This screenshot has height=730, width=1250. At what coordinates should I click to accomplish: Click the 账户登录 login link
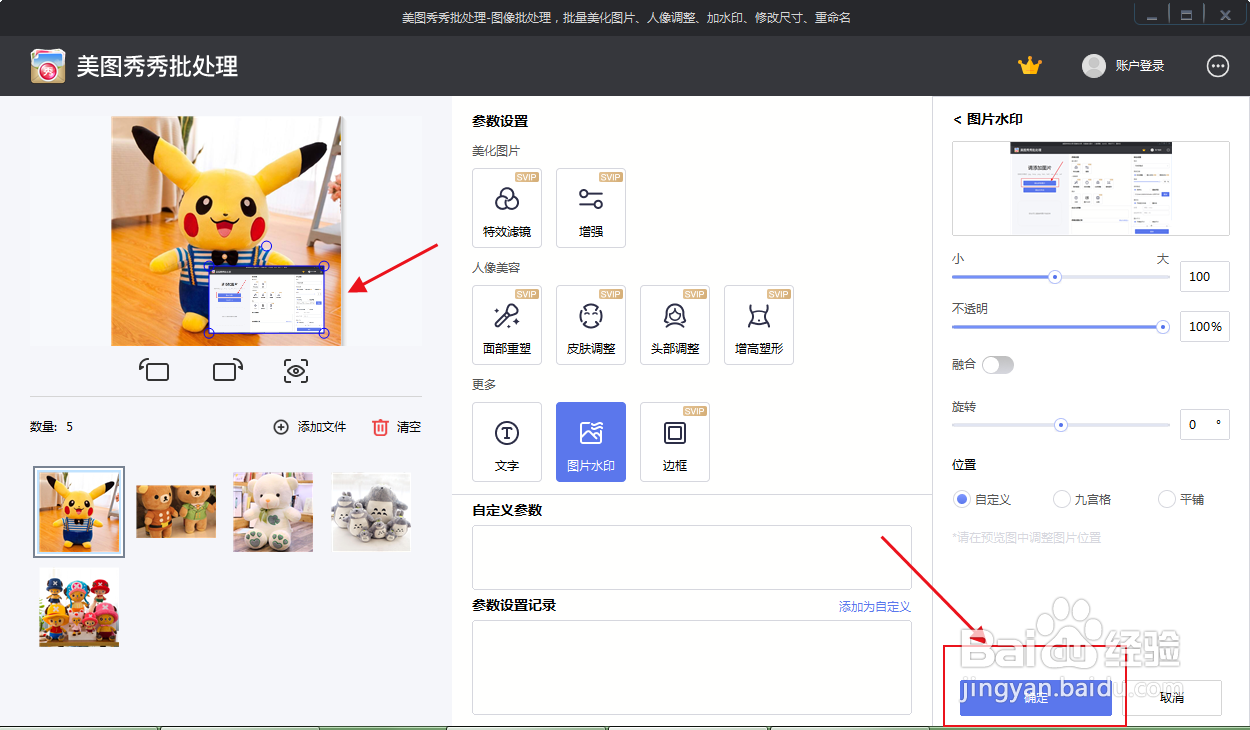click(x=1140, y=66)
